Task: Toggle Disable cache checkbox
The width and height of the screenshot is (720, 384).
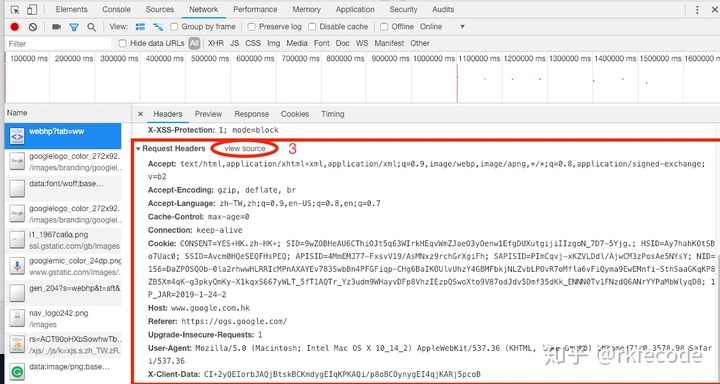Action: click(x=312, y=27)
